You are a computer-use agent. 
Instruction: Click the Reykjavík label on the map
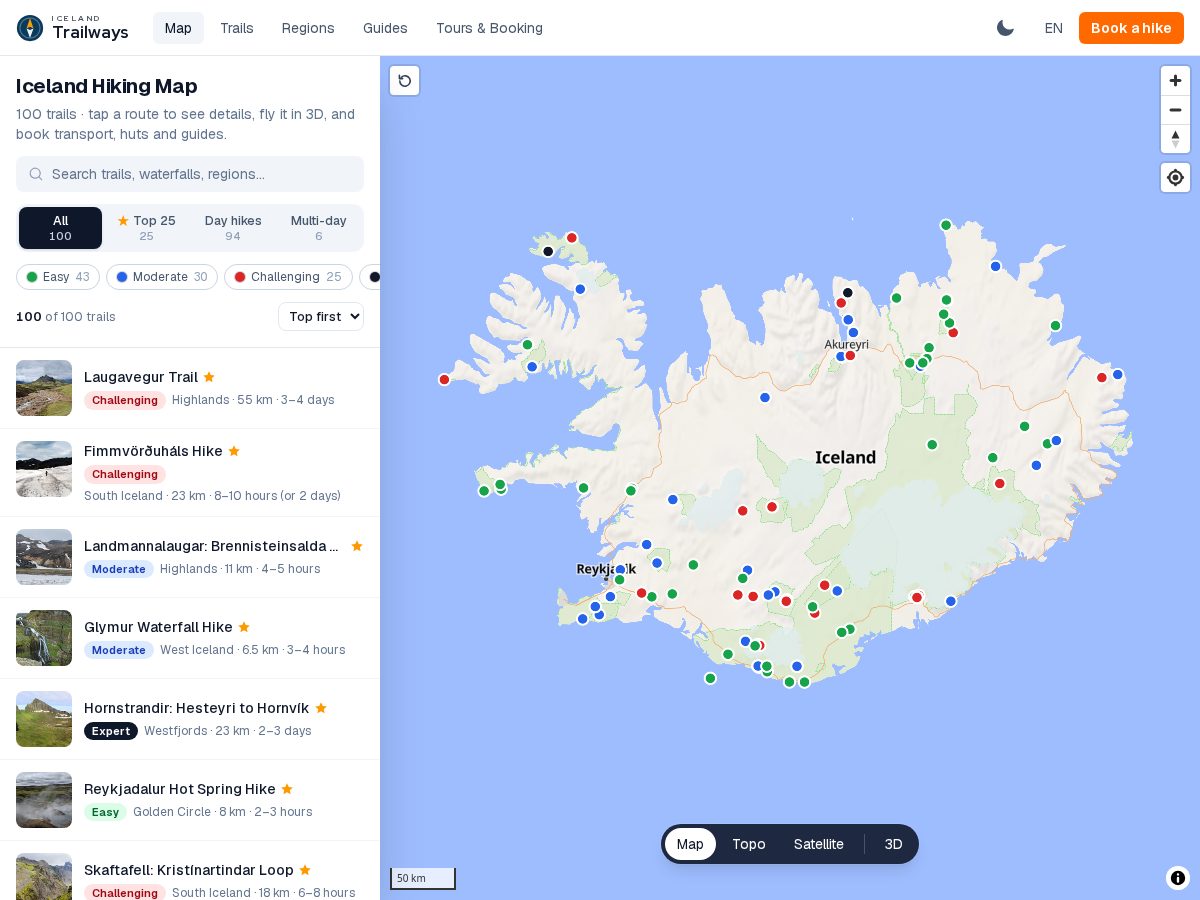(606, 569)
